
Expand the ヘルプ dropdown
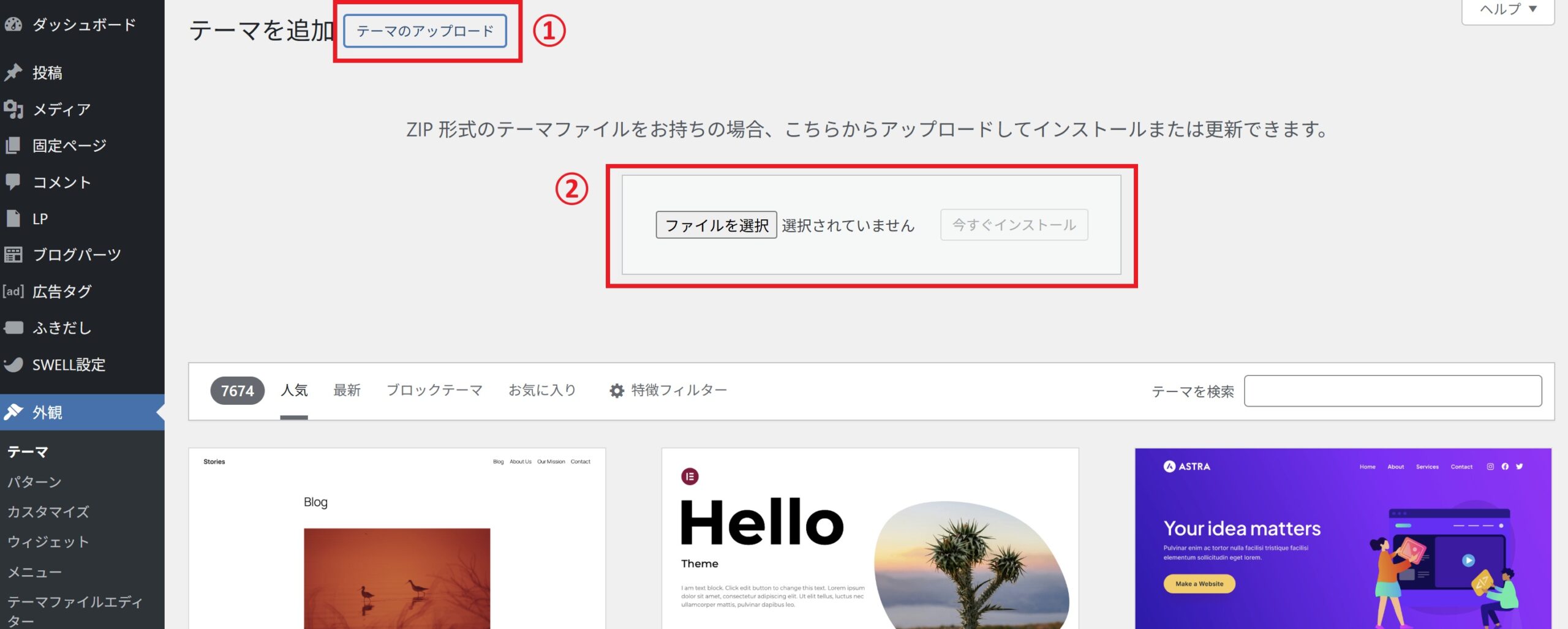pos(1507,9)
